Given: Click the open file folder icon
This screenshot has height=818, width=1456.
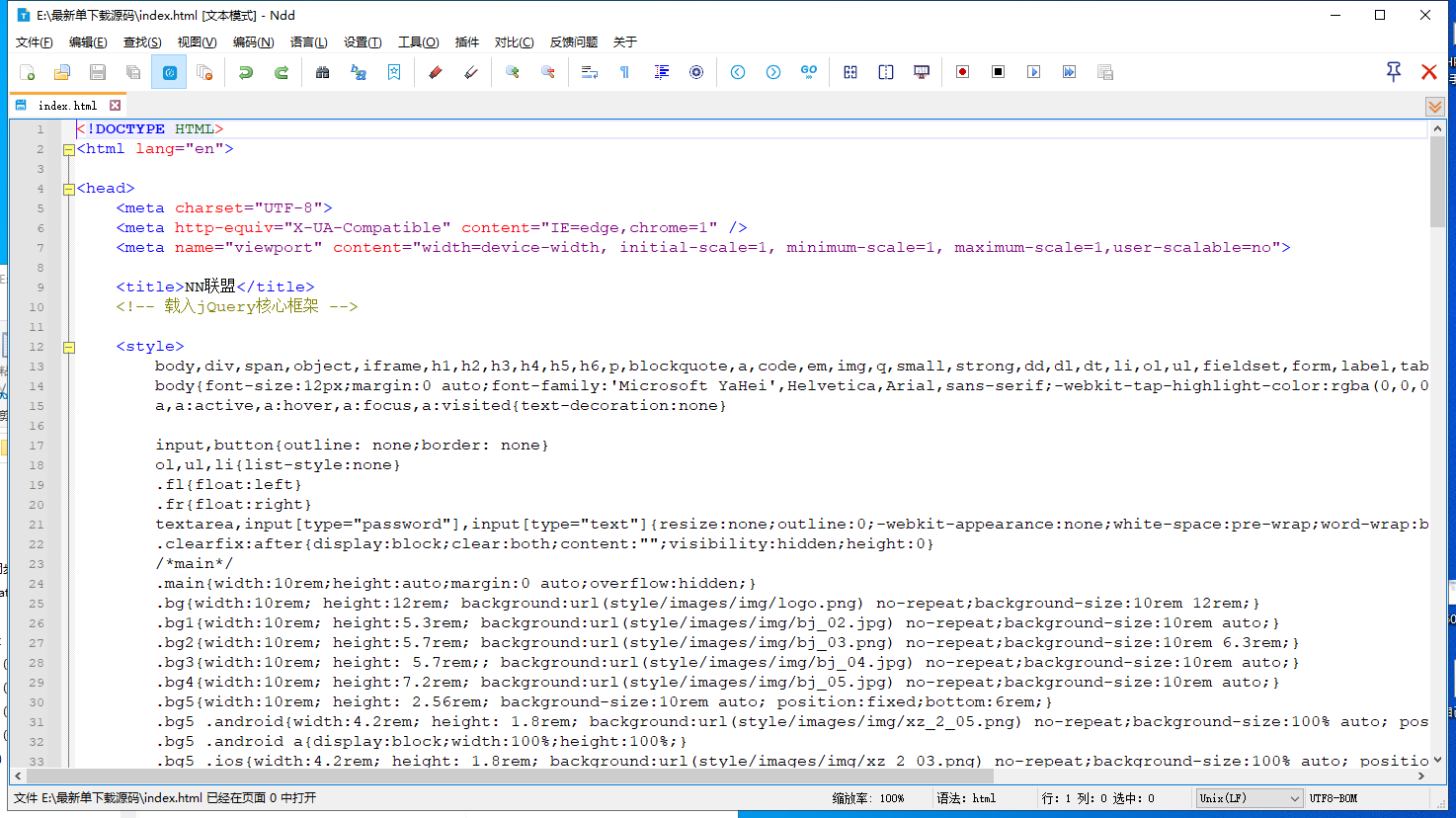Looking at the screenshot, I should click(62, 72).
